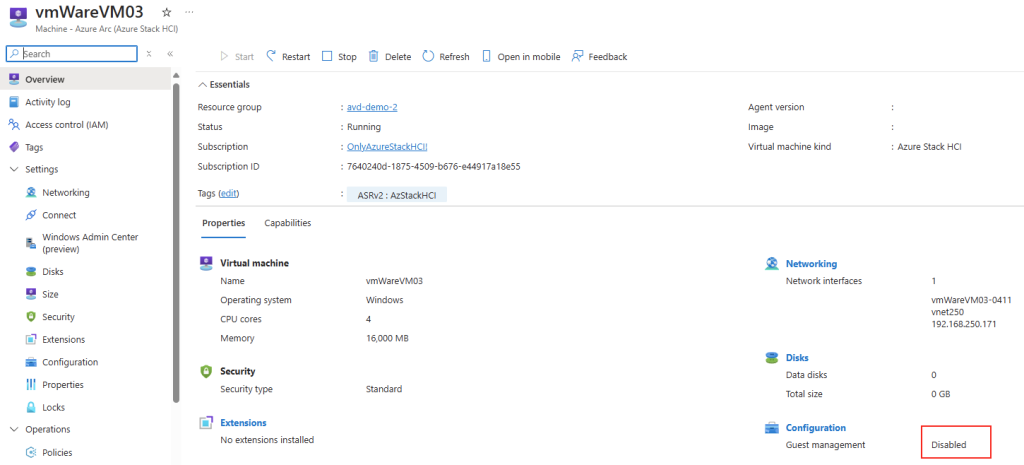Click the Disks icon in sidebar

[31, 272]
